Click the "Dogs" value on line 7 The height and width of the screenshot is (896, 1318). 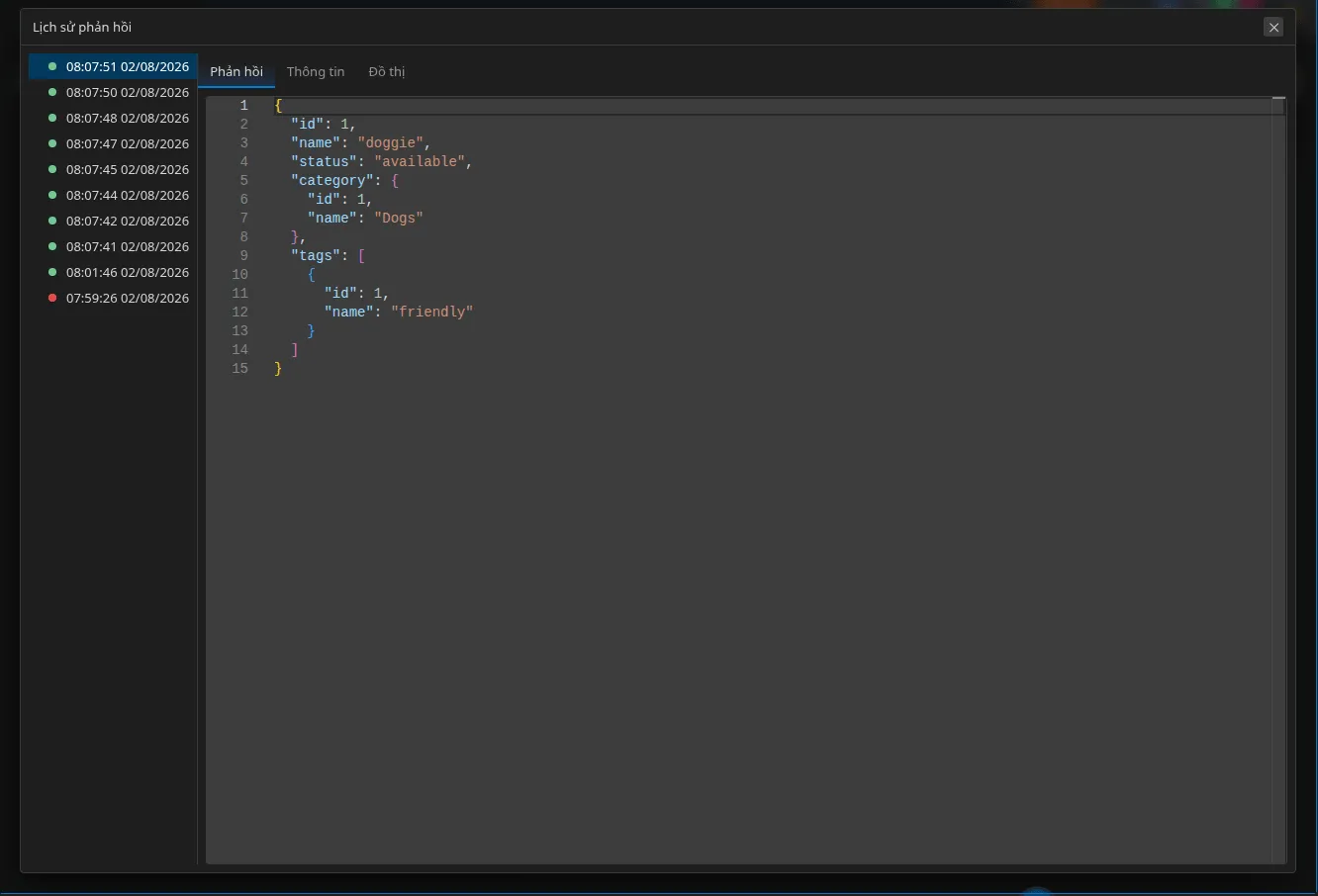(x=399, y=218)
